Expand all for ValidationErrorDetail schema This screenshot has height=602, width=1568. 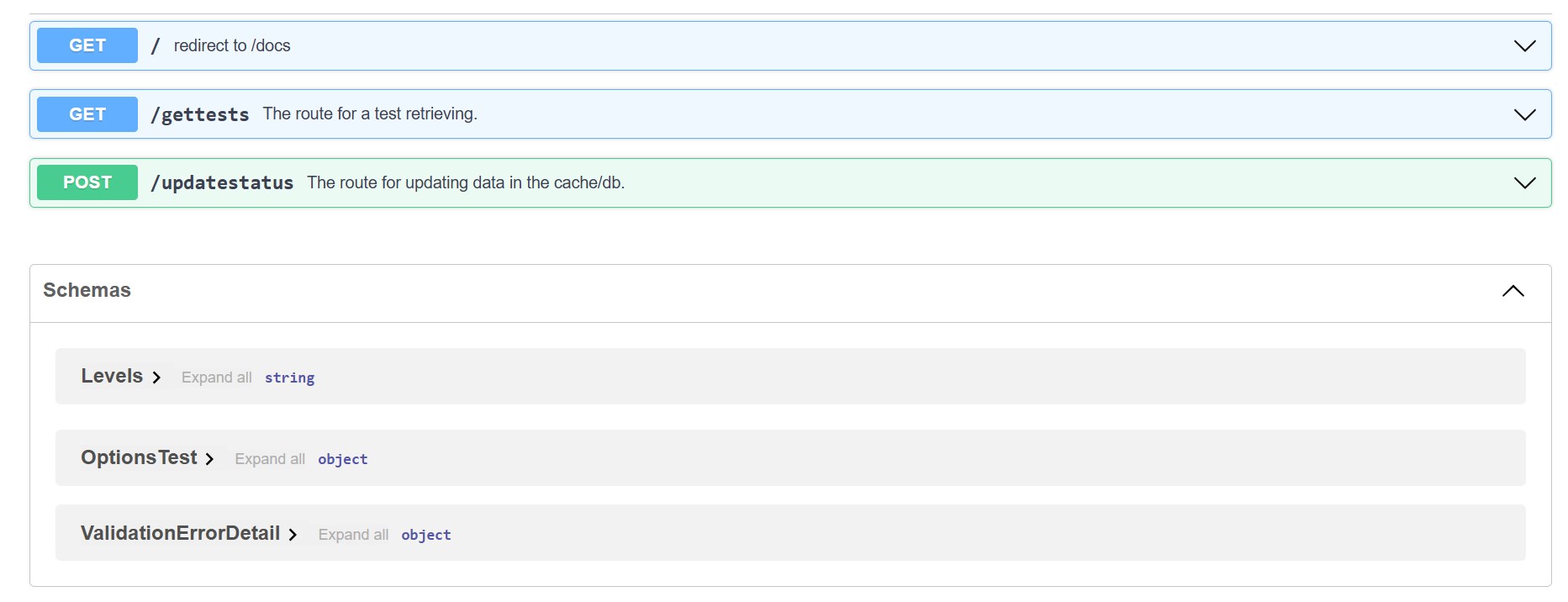point(353,535)
